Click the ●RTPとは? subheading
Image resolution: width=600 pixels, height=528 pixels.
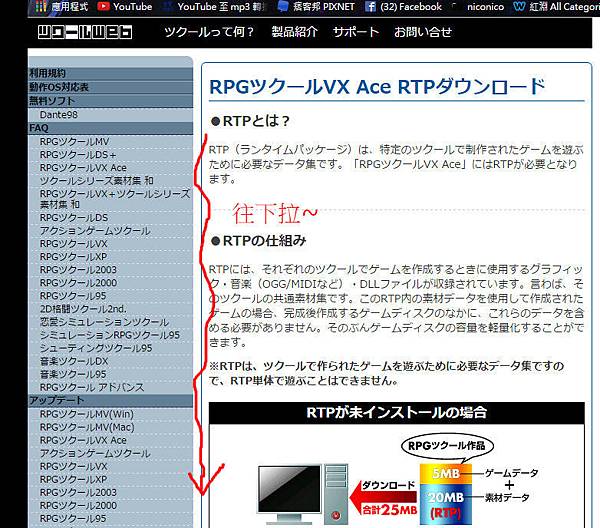coord(250,121)
